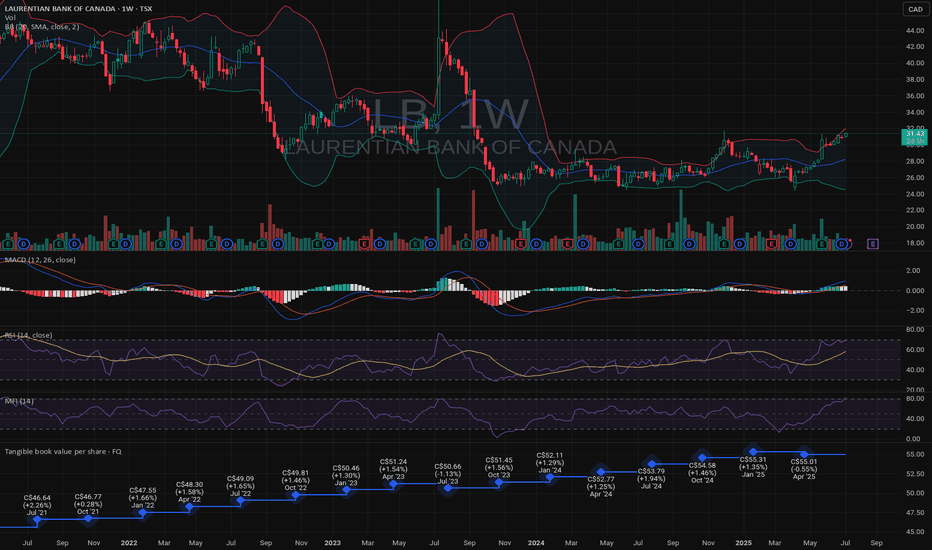Click the Laurentian Bank of Canada symbol title
Image resolution: width=932 pixels, height=550 pixels.
click(78, 9)
